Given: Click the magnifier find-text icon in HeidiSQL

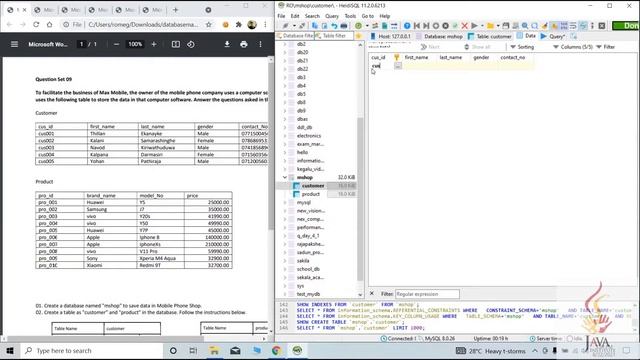Looking at the screenshot, I should point(525,26).
